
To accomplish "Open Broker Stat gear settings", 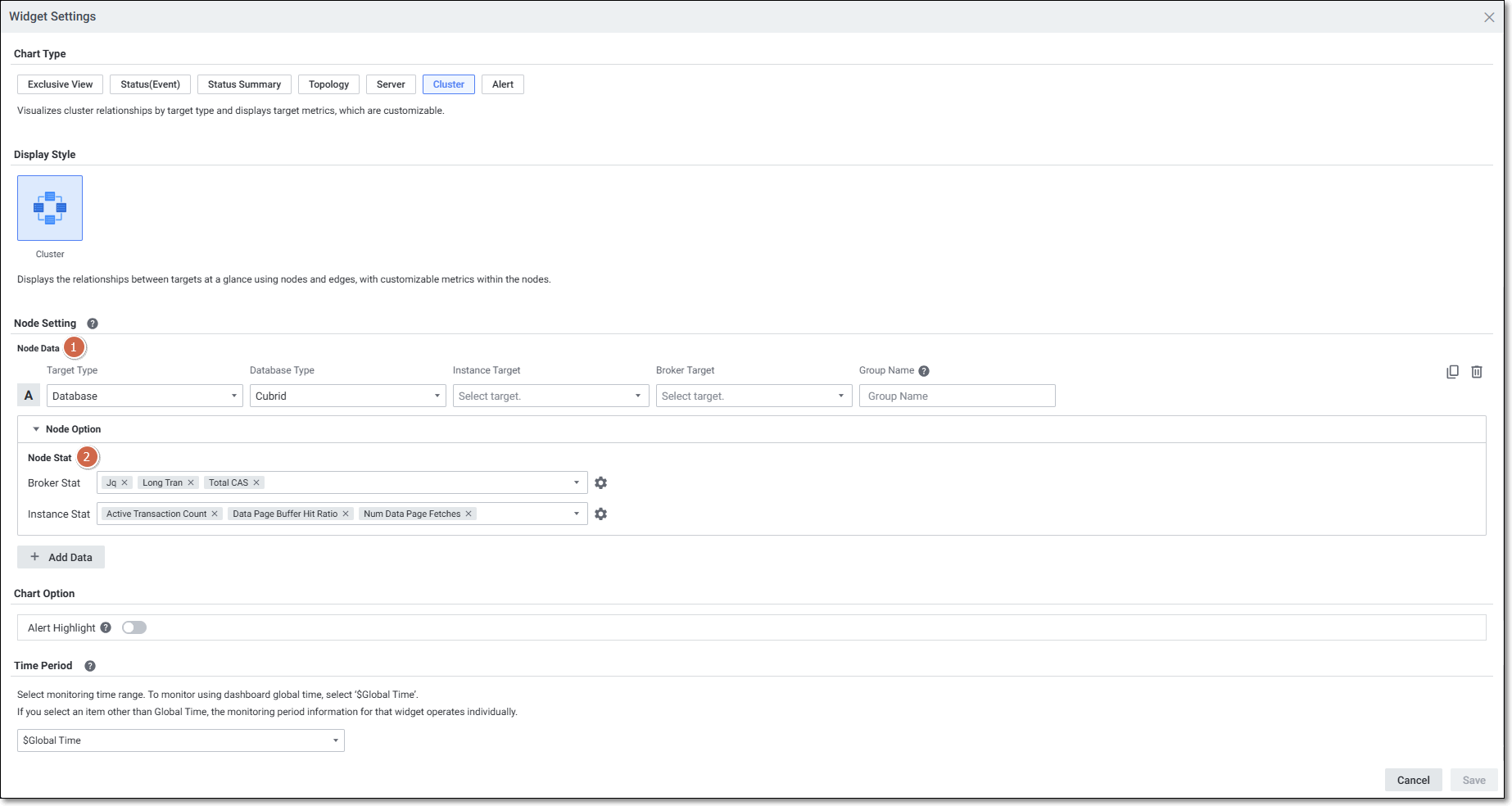I will [600, 483].
